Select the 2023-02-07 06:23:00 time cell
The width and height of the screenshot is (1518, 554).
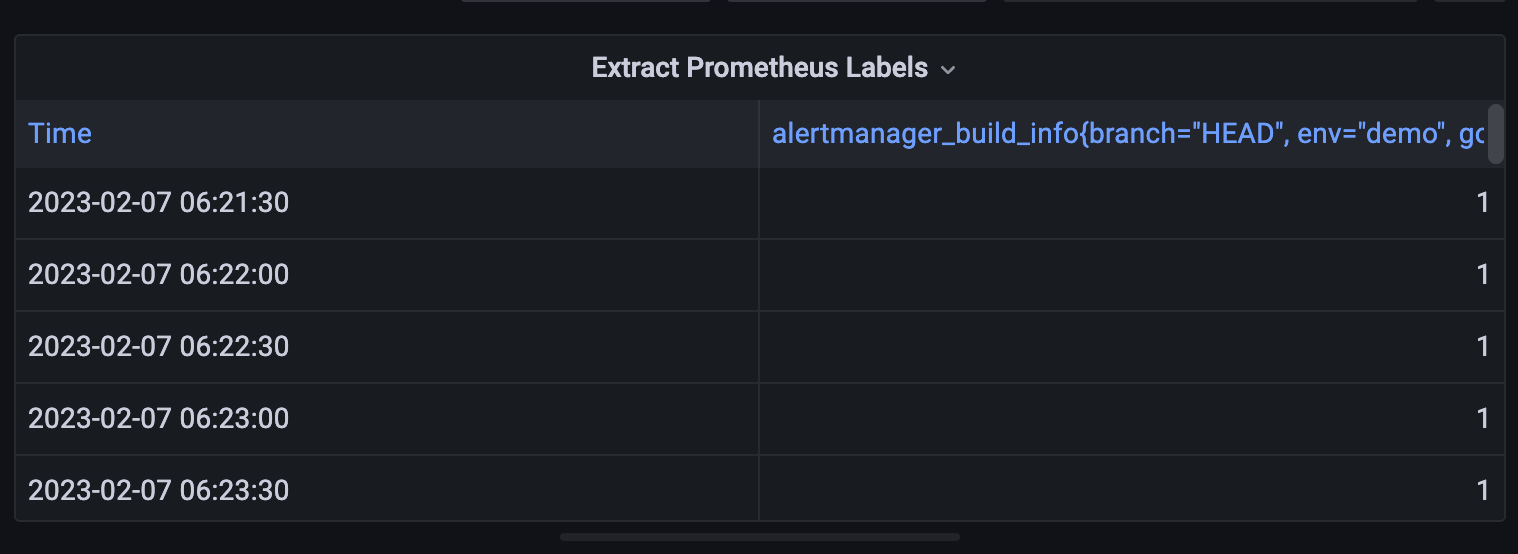pos(158,418)
